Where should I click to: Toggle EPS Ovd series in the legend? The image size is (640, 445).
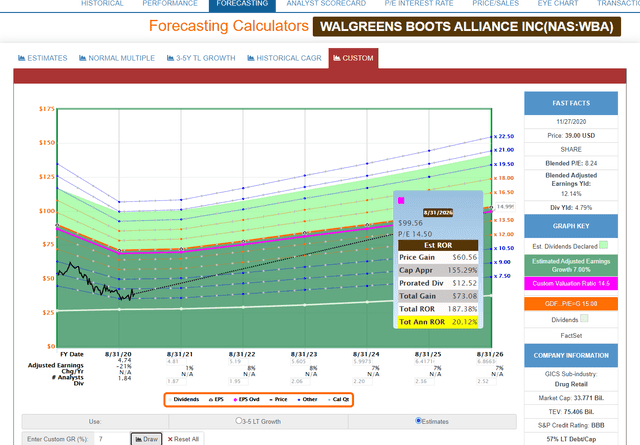click(x=247, y=399)
